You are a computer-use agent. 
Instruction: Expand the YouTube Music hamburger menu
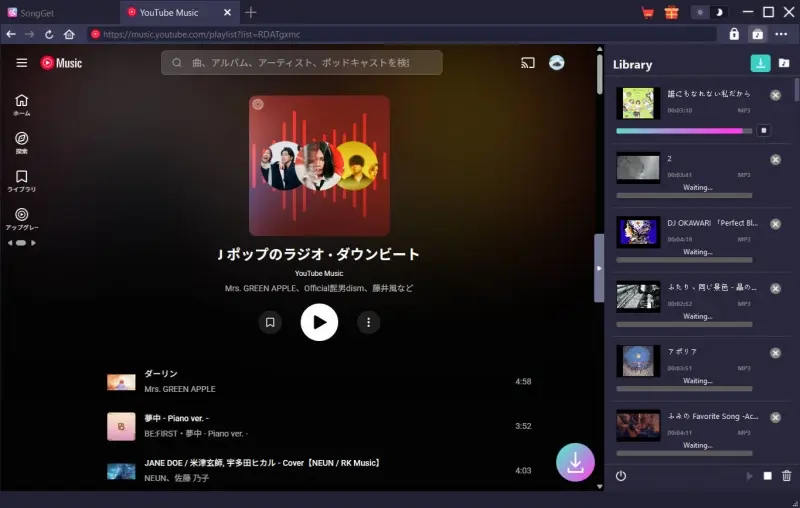coord(21,63)
